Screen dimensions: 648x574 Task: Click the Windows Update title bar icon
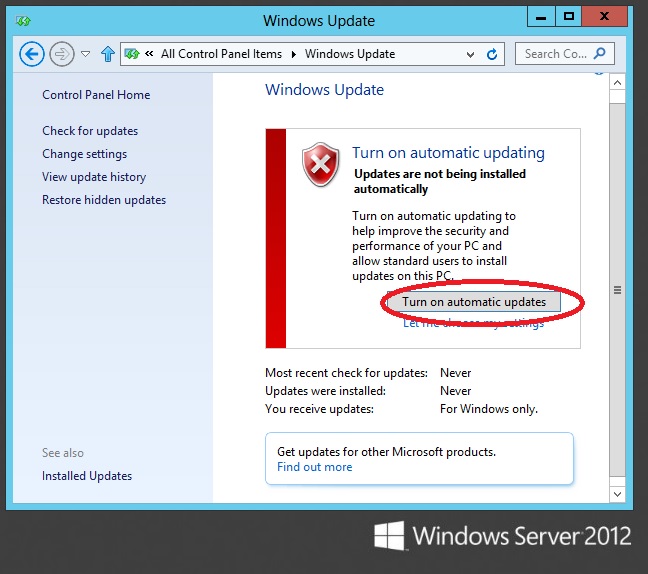(x=23, y=21)
